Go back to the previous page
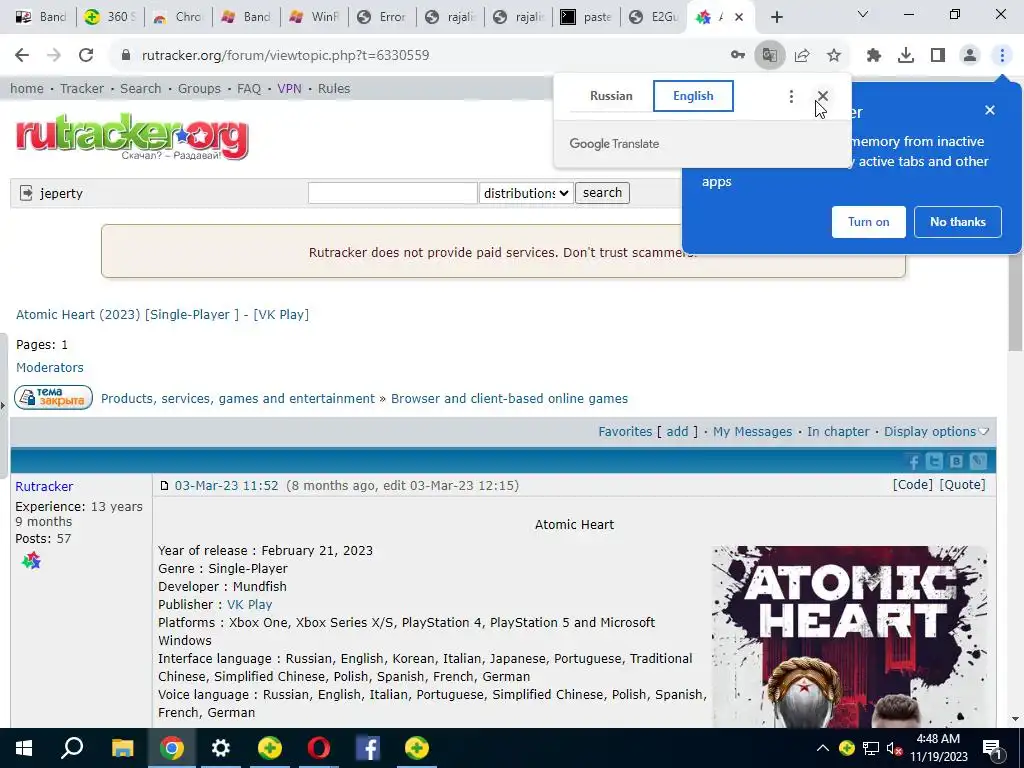The height and width of the screenshot is (768, 1024). [22, 56]
